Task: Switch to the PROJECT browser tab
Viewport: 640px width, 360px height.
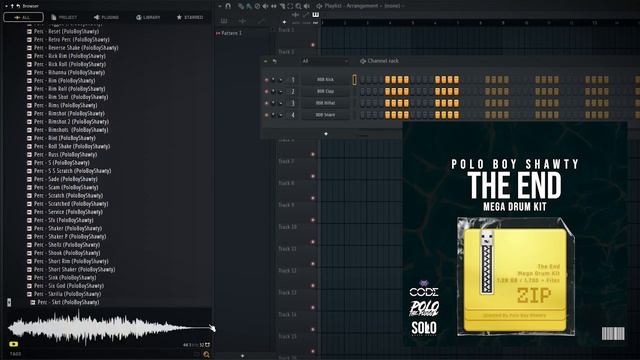Action: 64,17
